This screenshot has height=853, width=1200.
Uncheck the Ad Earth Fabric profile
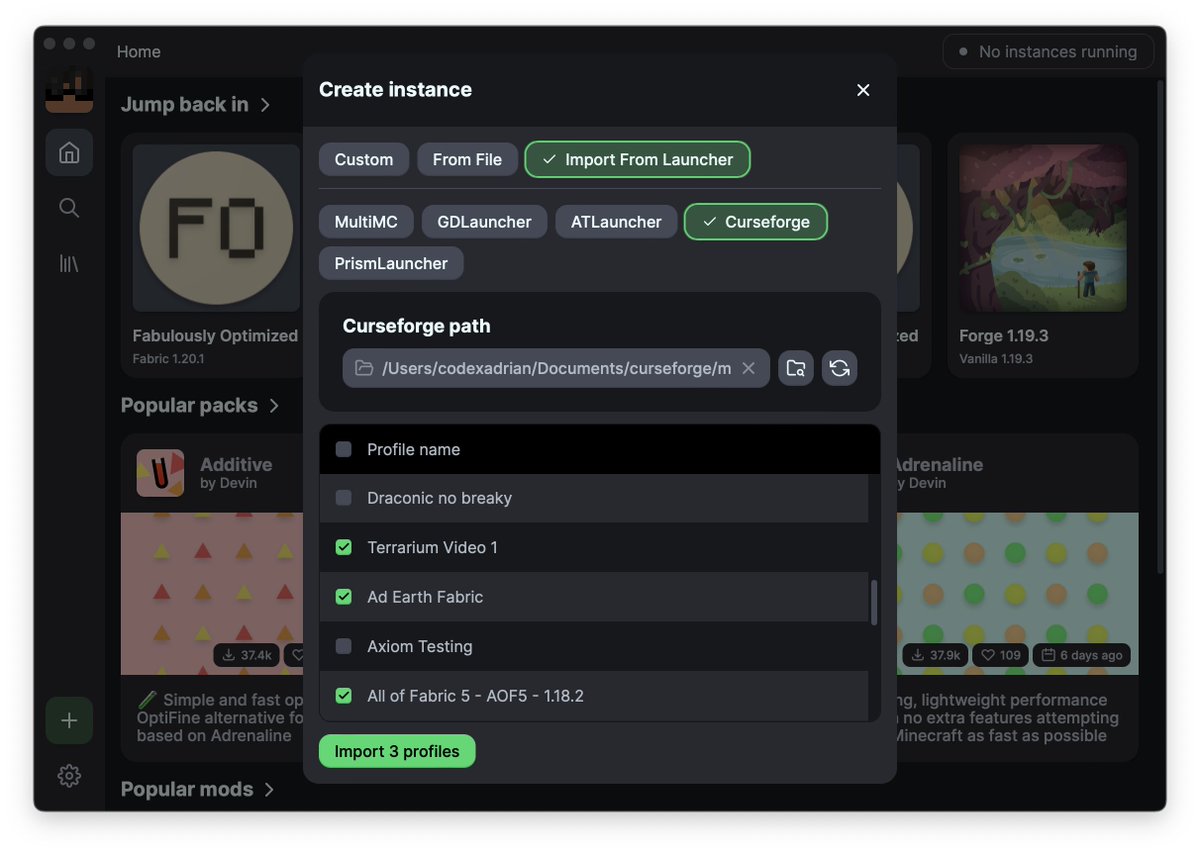click(x=344, y=597)
